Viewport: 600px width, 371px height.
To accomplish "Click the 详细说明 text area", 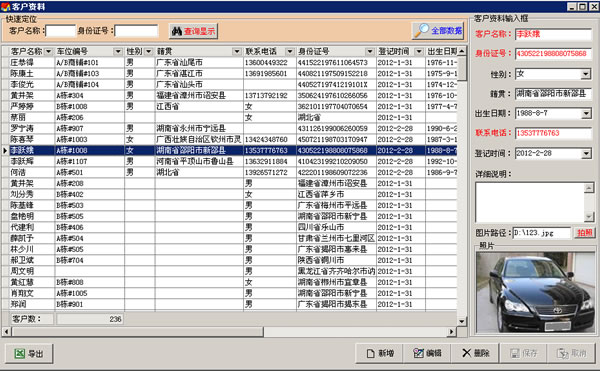I will click(530, 202).
